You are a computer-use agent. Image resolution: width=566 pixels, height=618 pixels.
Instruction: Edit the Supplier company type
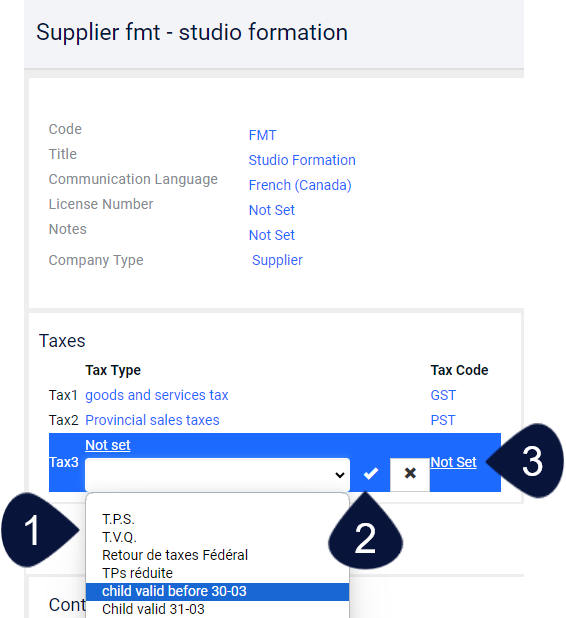(277, 260)
